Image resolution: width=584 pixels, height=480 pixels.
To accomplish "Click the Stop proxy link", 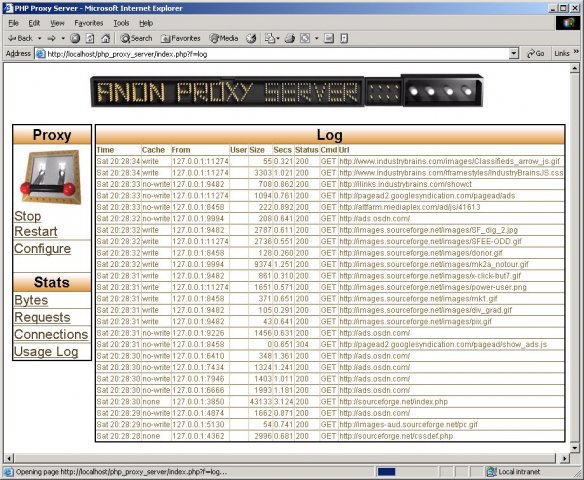I will coord(28,216).
